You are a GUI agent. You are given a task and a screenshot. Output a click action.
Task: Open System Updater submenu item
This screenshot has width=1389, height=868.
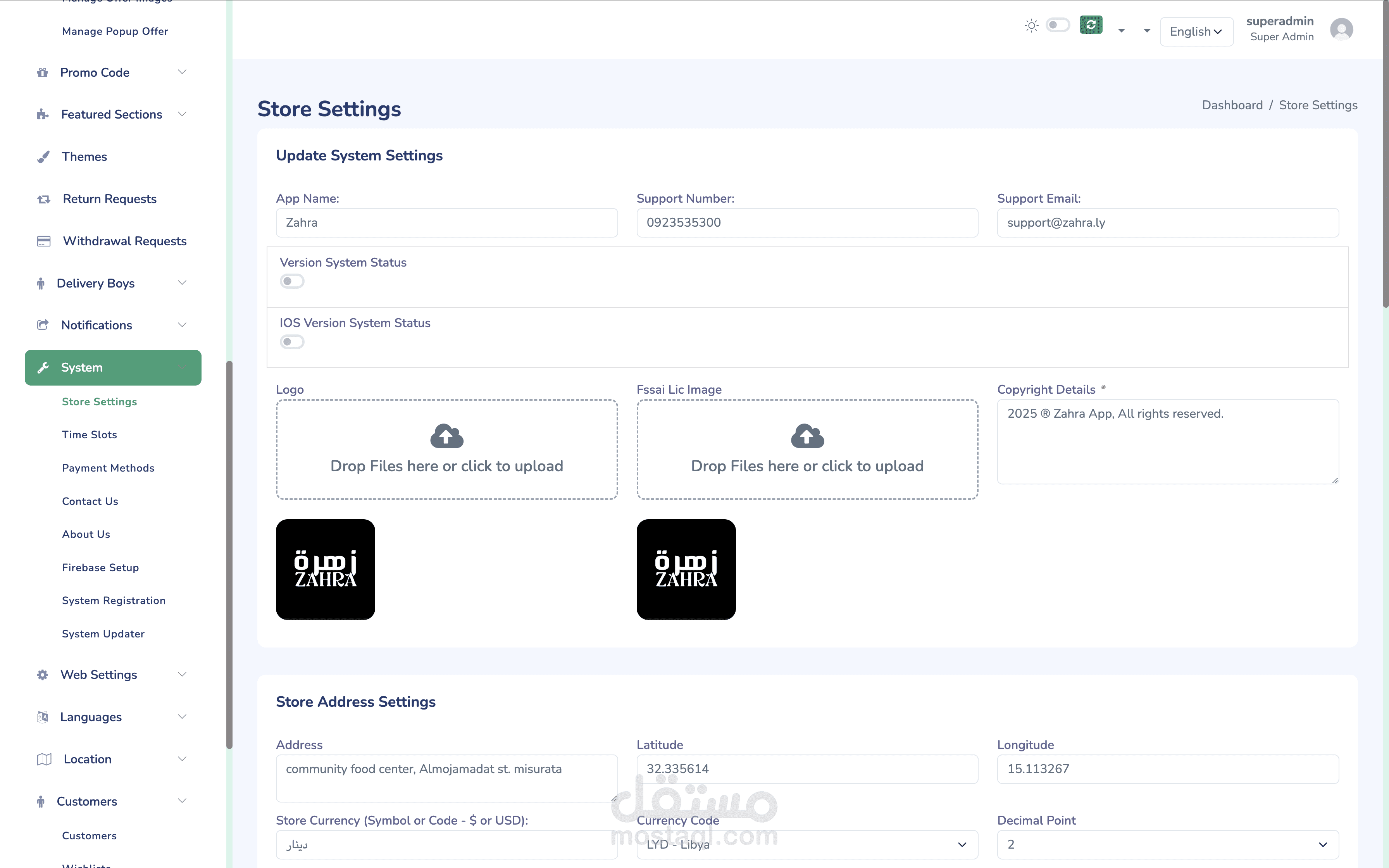click(x=103, y=634)
